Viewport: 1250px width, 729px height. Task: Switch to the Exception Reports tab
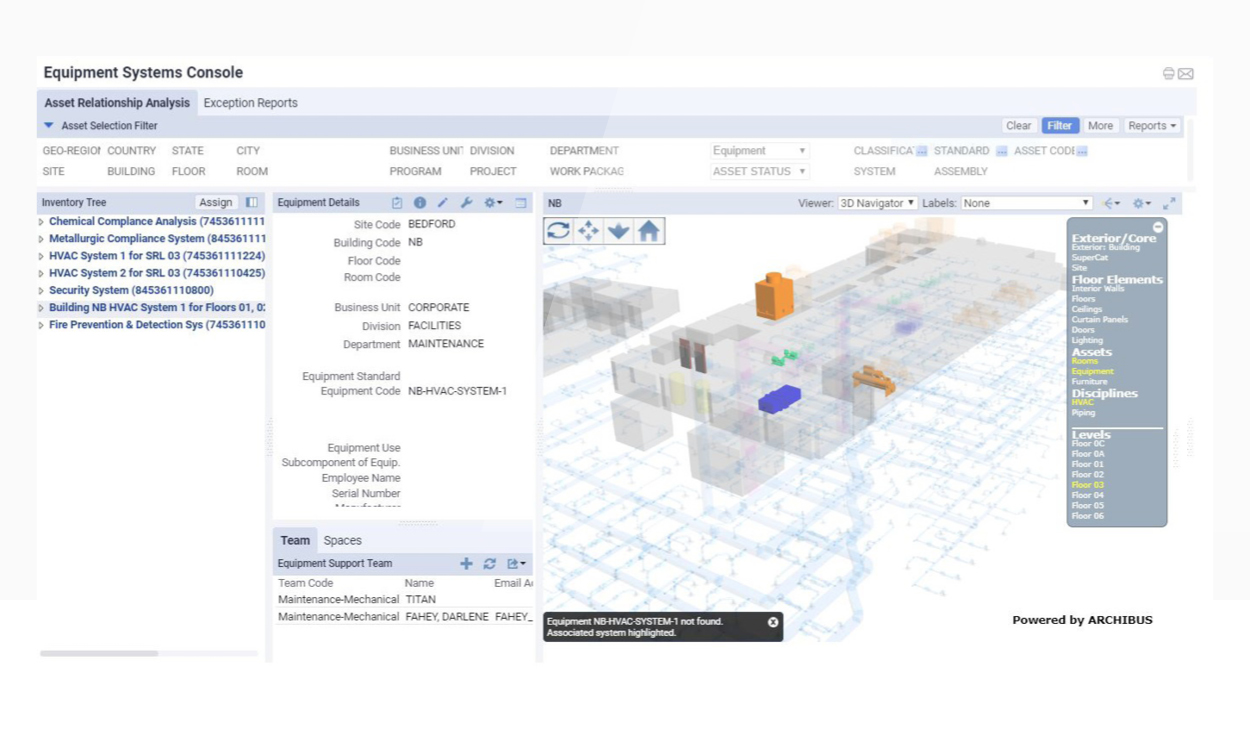[250, 103]
